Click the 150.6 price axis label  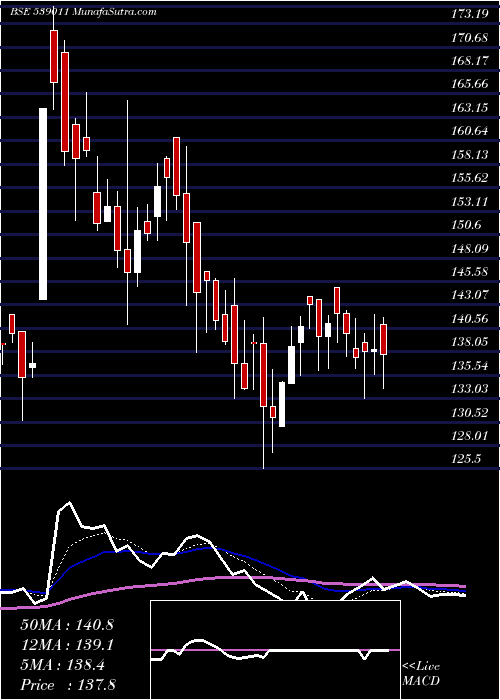tap(467, 225)
